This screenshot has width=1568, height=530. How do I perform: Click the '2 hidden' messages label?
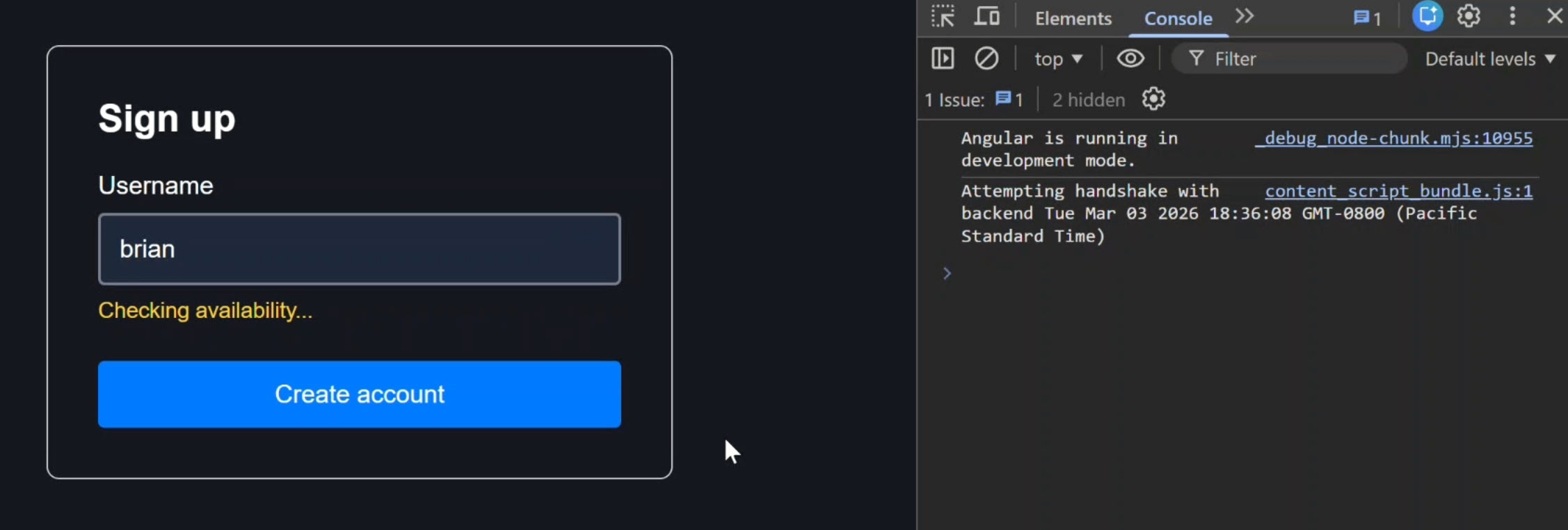click(1089, 100)
